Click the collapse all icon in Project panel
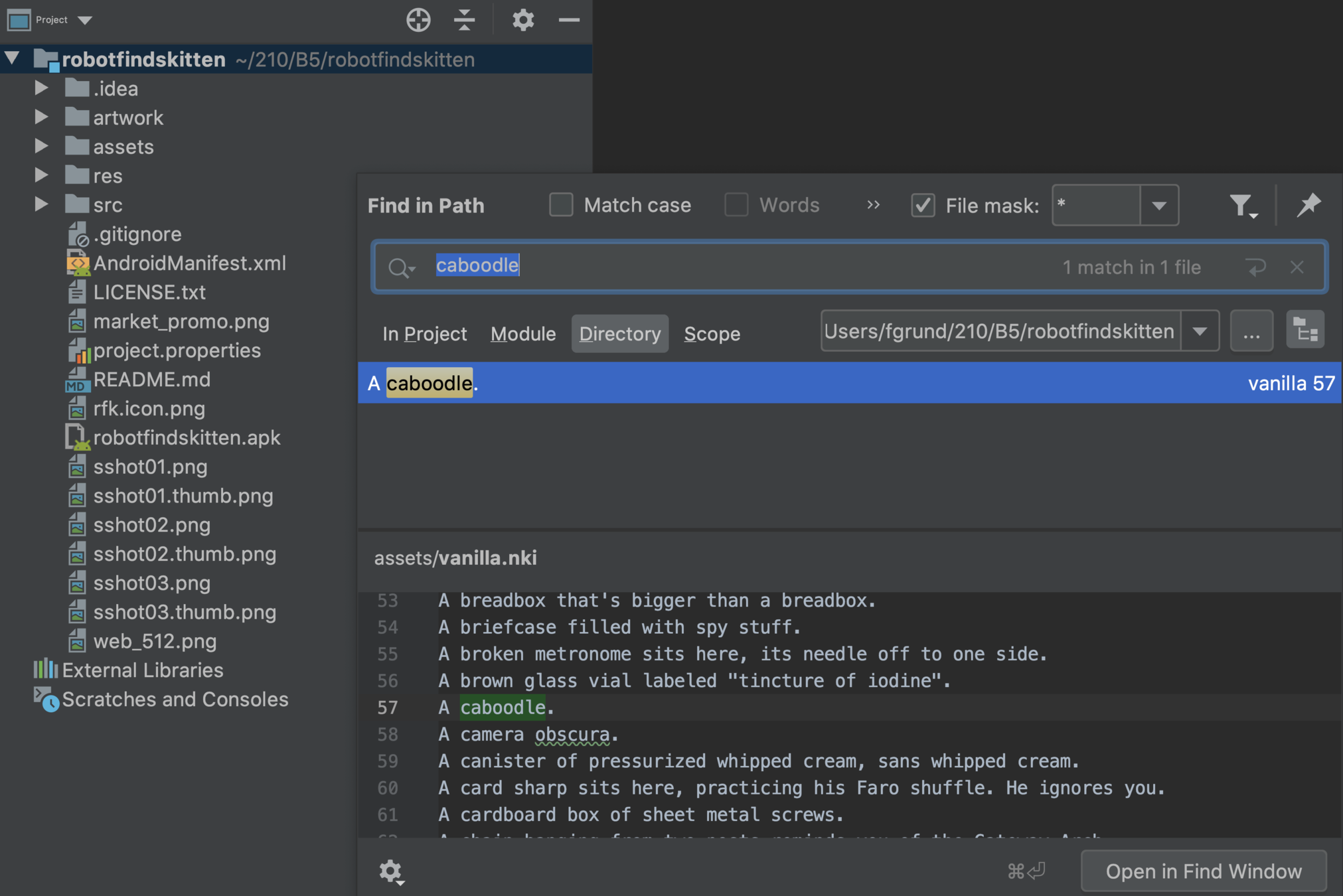1343x896 pixels. coord(464,20)
